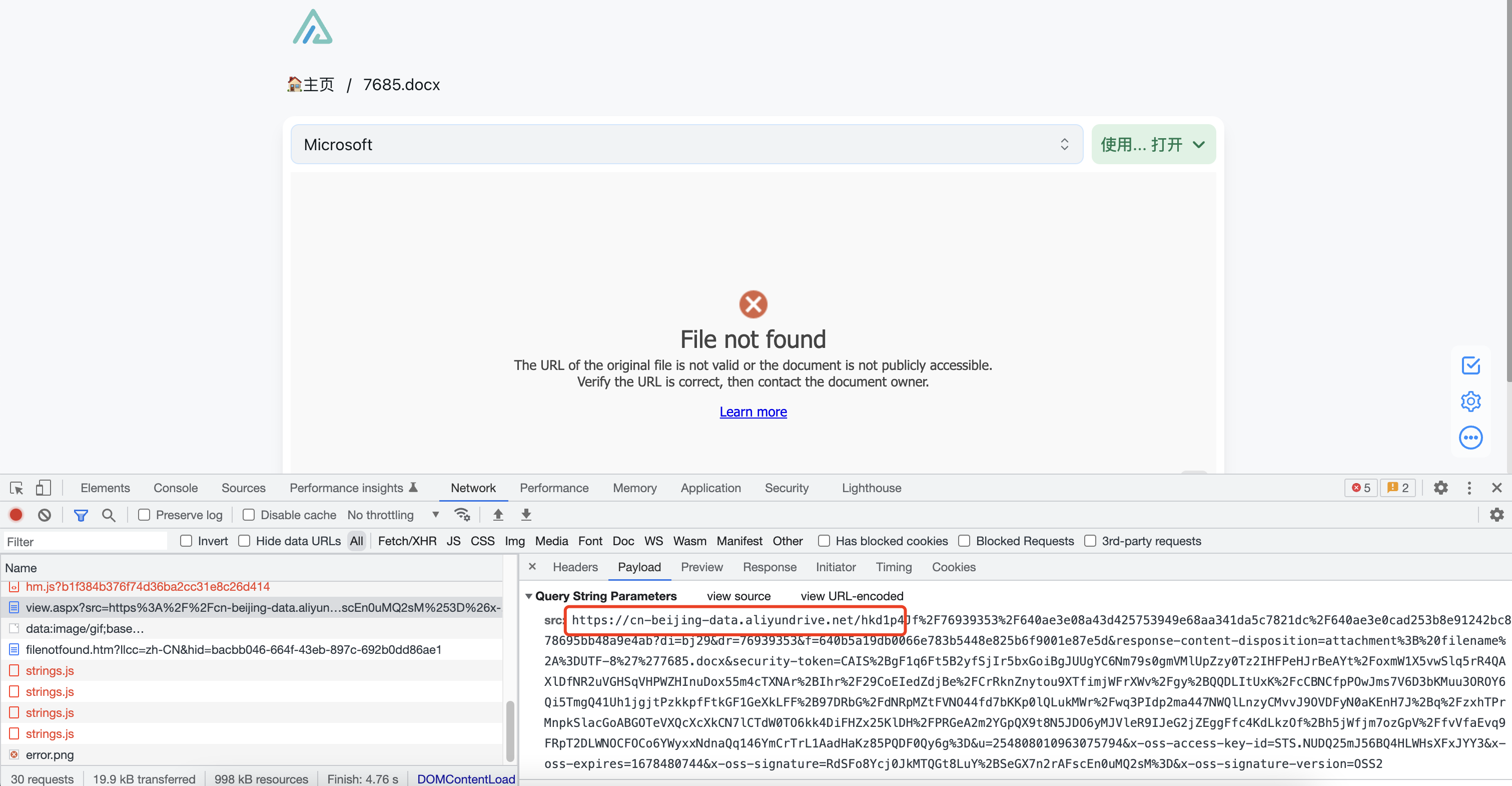
Task: Open the checkbox toggle tool icon
Action: point(1470,365)
